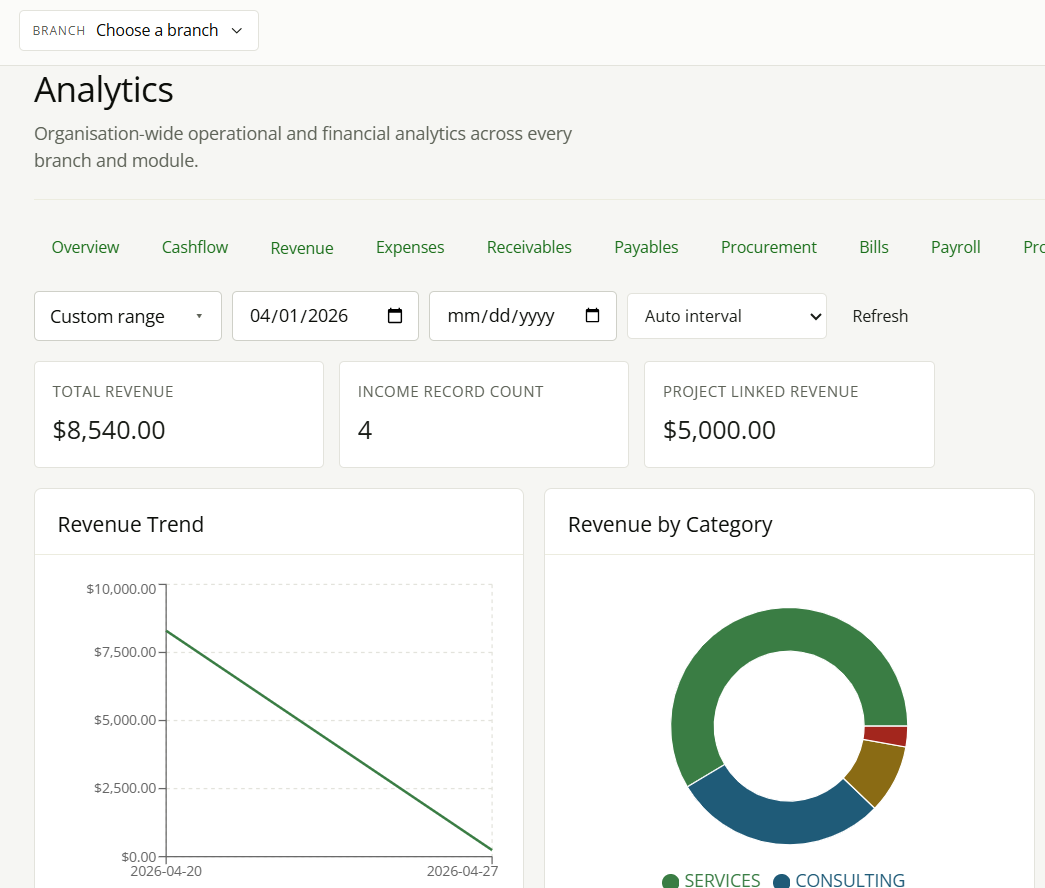The image size is (1045, 888).
Task: Click the SERVICES legend green dot
Action: coord(670,881)
